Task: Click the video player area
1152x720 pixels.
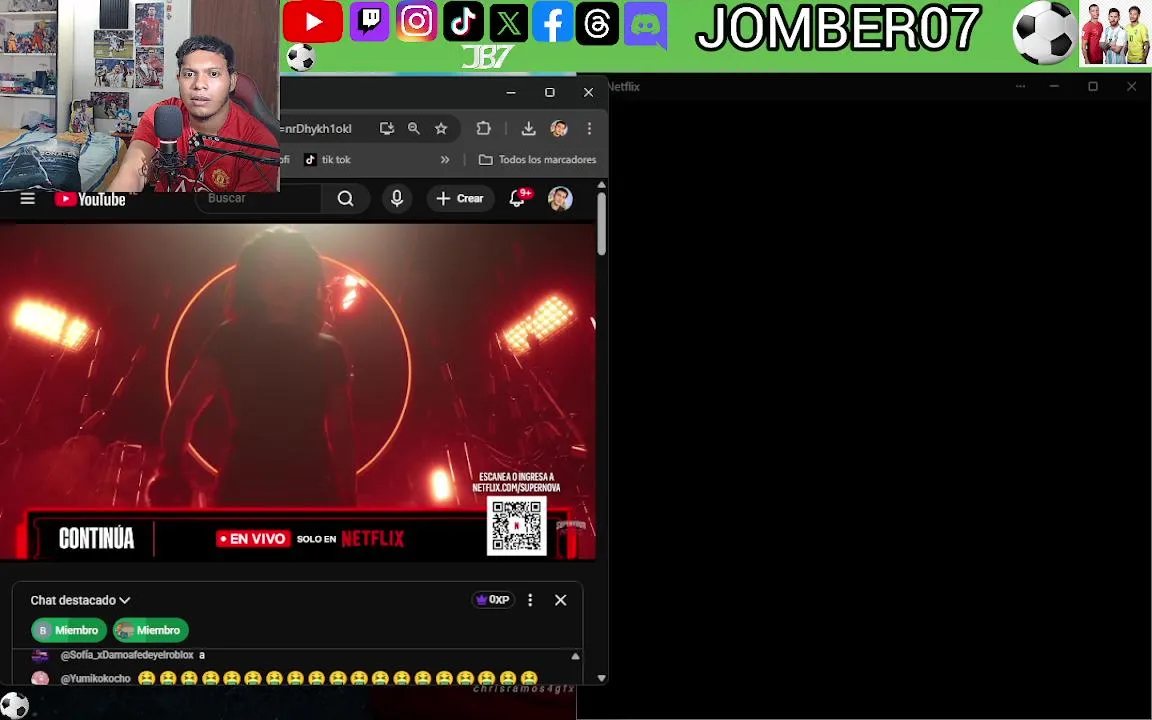Action: (x=298, y=392)
